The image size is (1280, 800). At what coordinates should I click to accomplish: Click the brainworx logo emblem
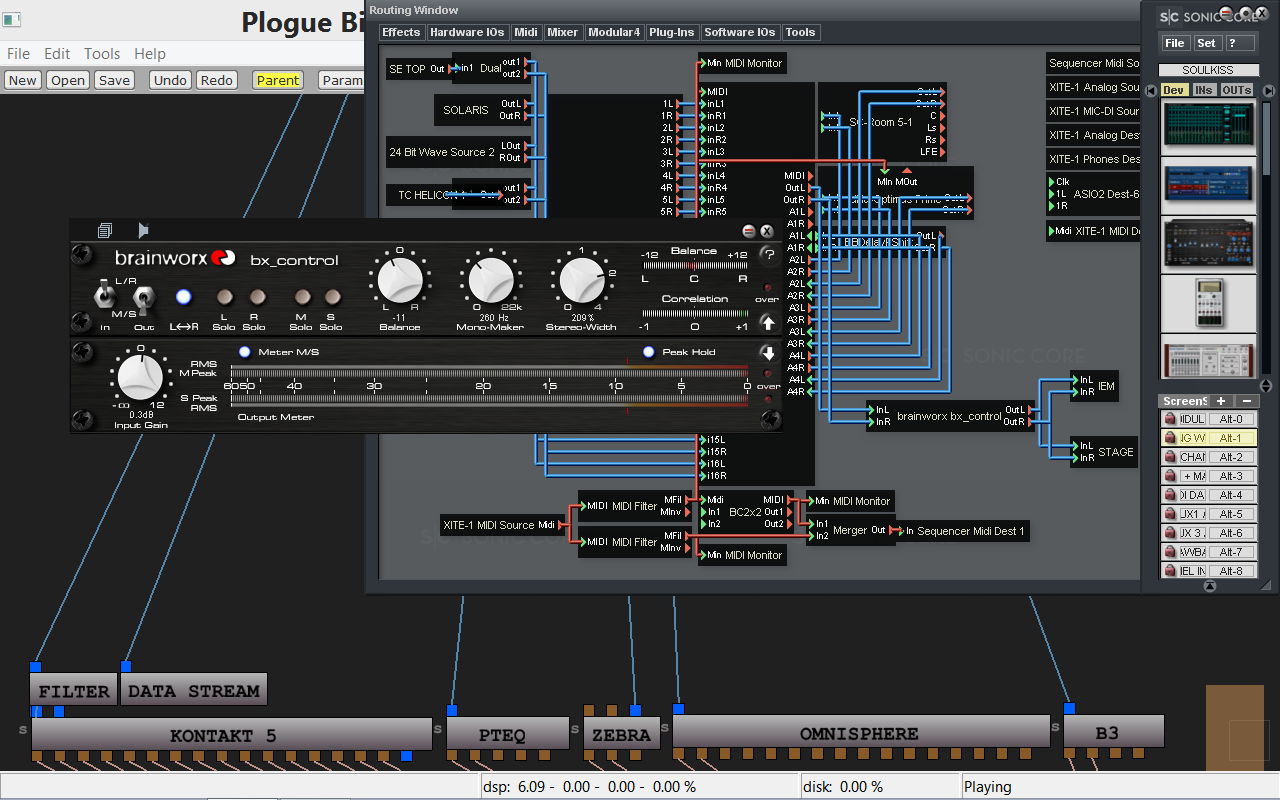(222, 257)
